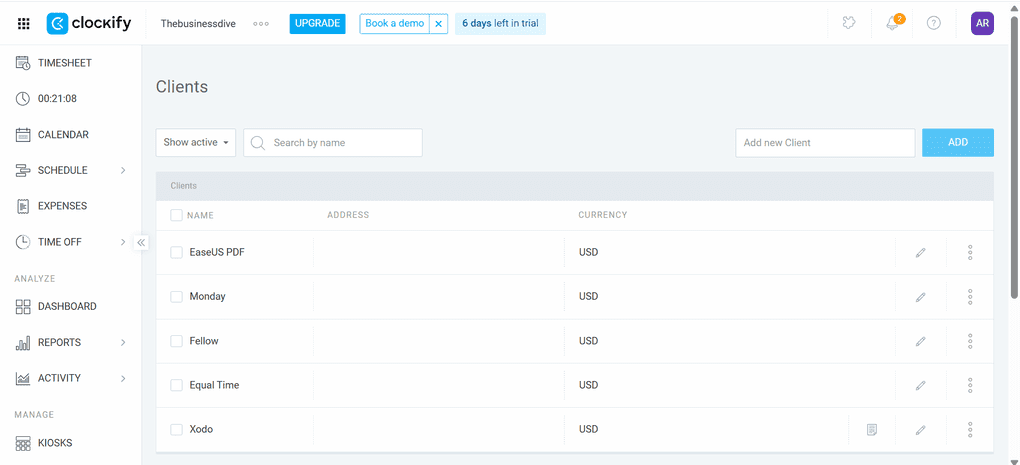
Task: Dismiss the Book a demo banner
Action: (438, 23)
